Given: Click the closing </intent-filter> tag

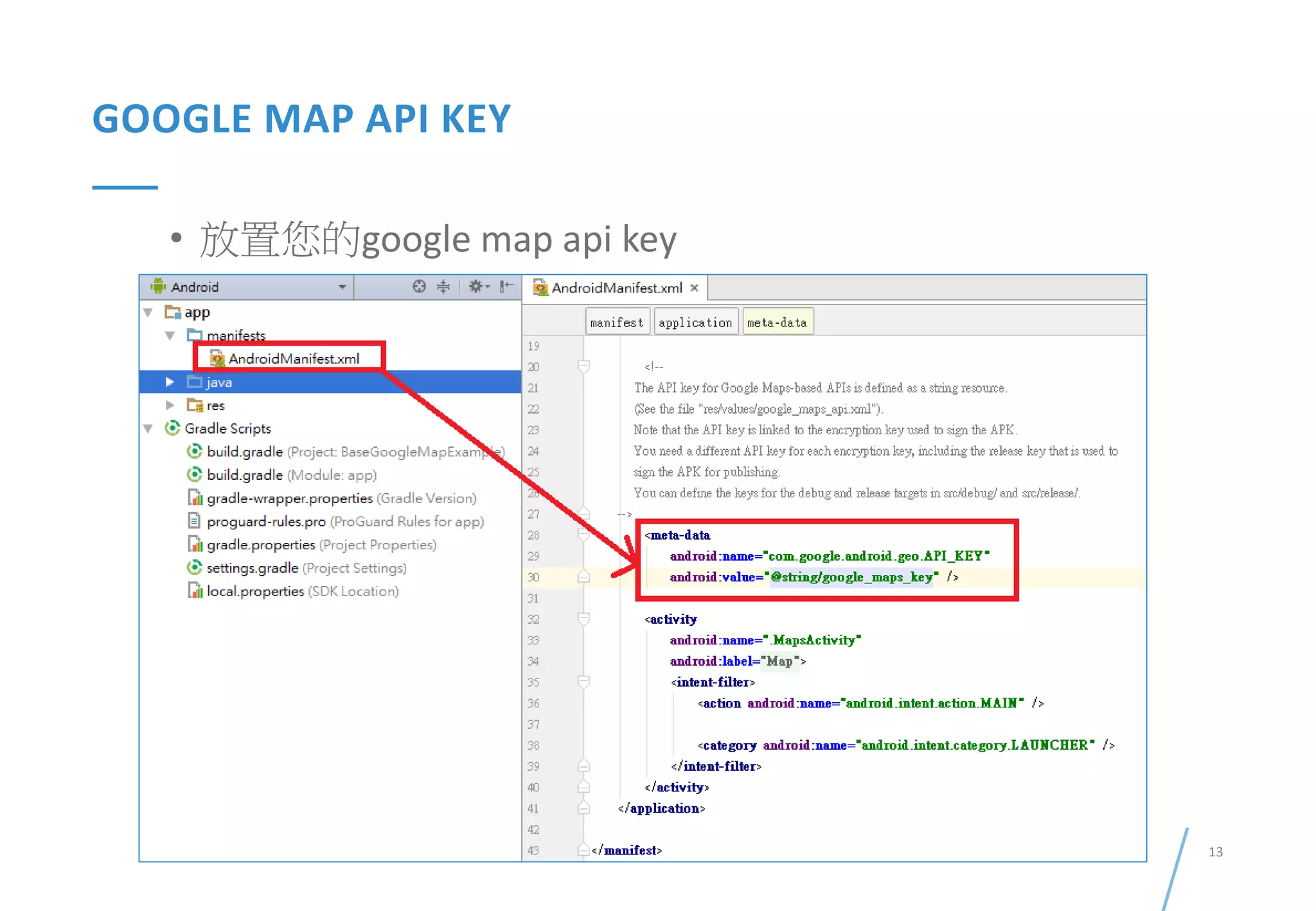Looking at the screenshot, I should [x=716, y=766].
